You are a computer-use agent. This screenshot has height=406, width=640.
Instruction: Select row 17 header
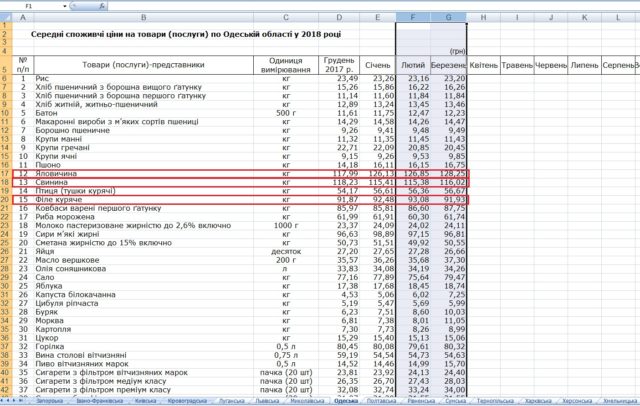(8, 173)
